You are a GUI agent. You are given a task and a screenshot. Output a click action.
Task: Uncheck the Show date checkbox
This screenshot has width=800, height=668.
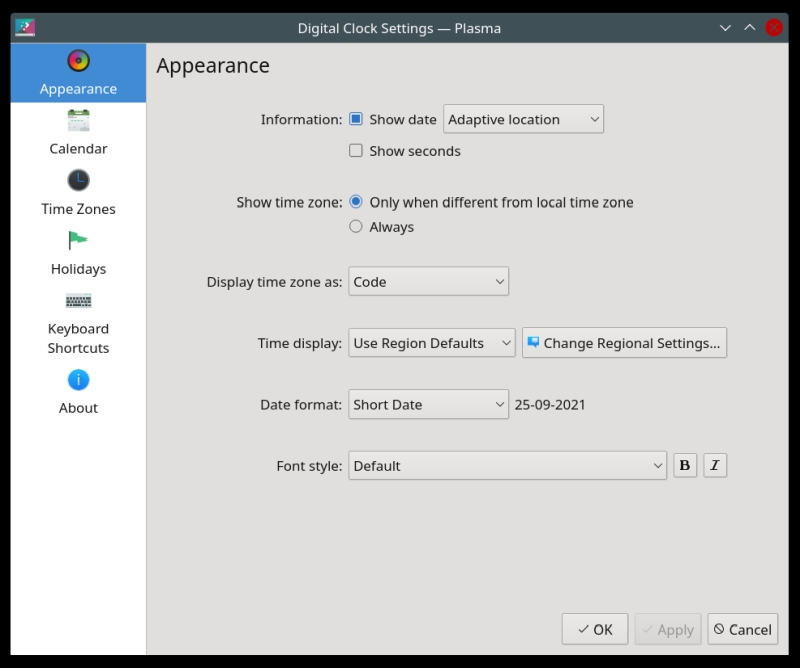pyautogui.click(x=356, y=119)
